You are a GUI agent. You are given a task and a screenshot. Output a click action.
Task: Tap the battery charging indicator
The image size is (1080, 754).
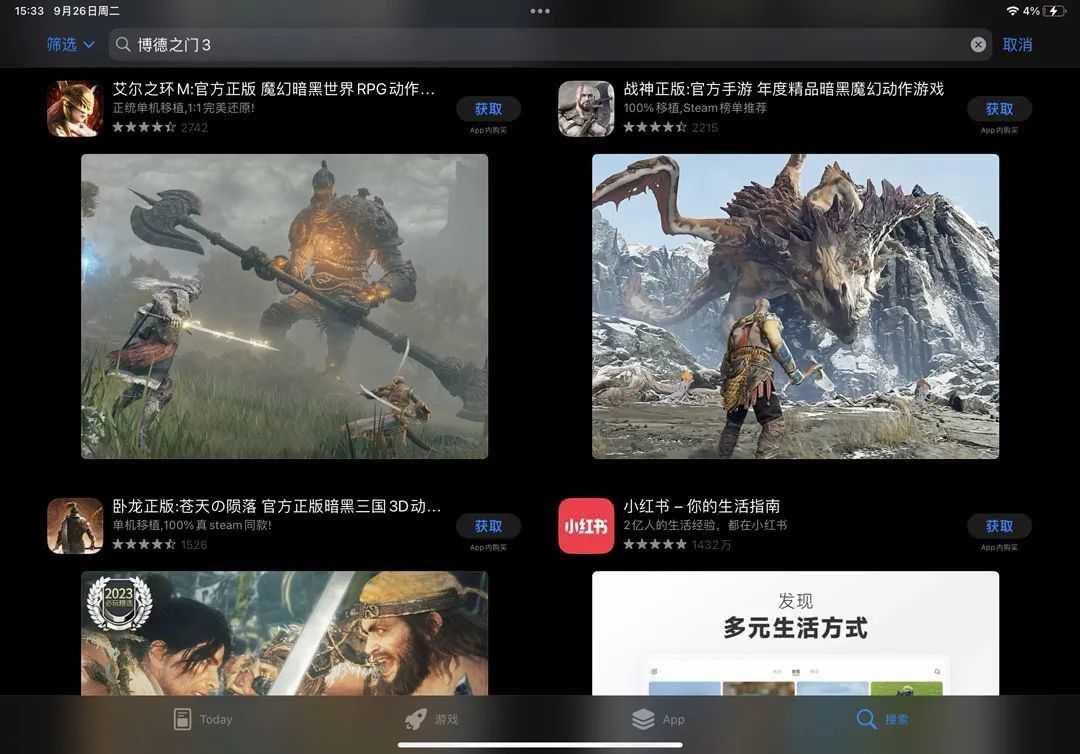[x=1055, y=11]
